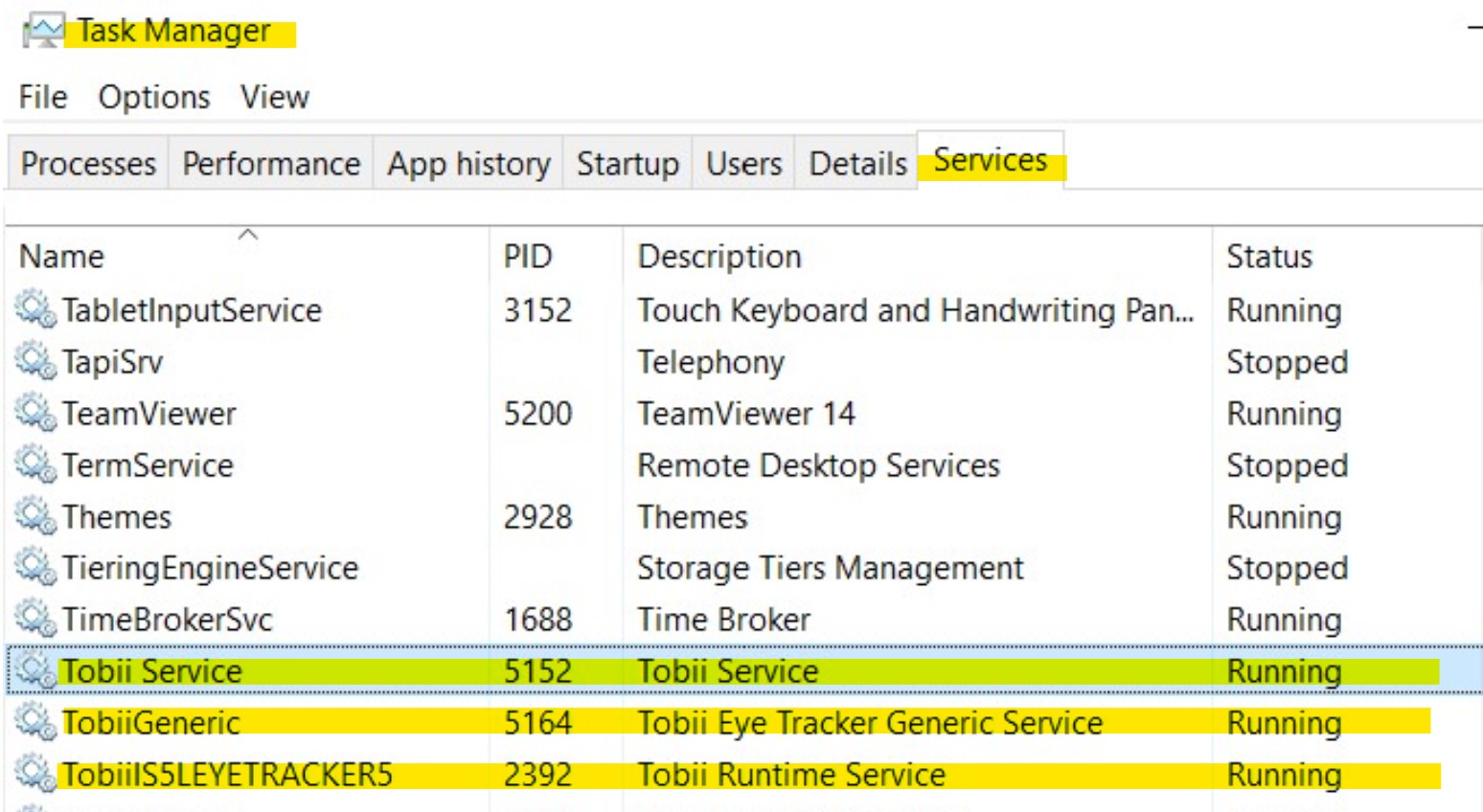This screenshot has height=812, width=1483.
Task: Click the Task Manager title bar icon
Action: click(43, 31)
